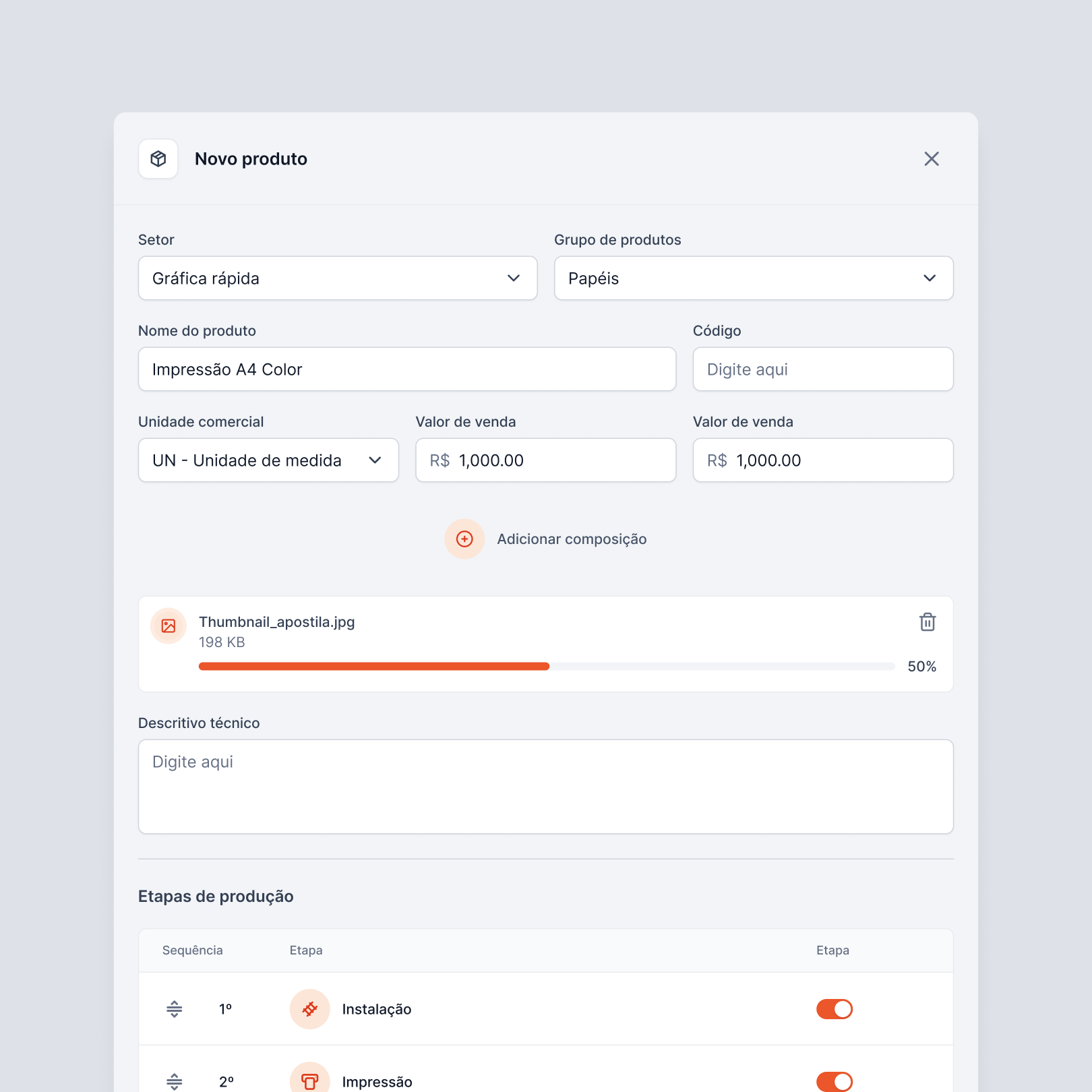The image size is (1092, 1092).
Task: Open the Setor dropdown showing Gráfica rápida
Action: coord(337,278)
